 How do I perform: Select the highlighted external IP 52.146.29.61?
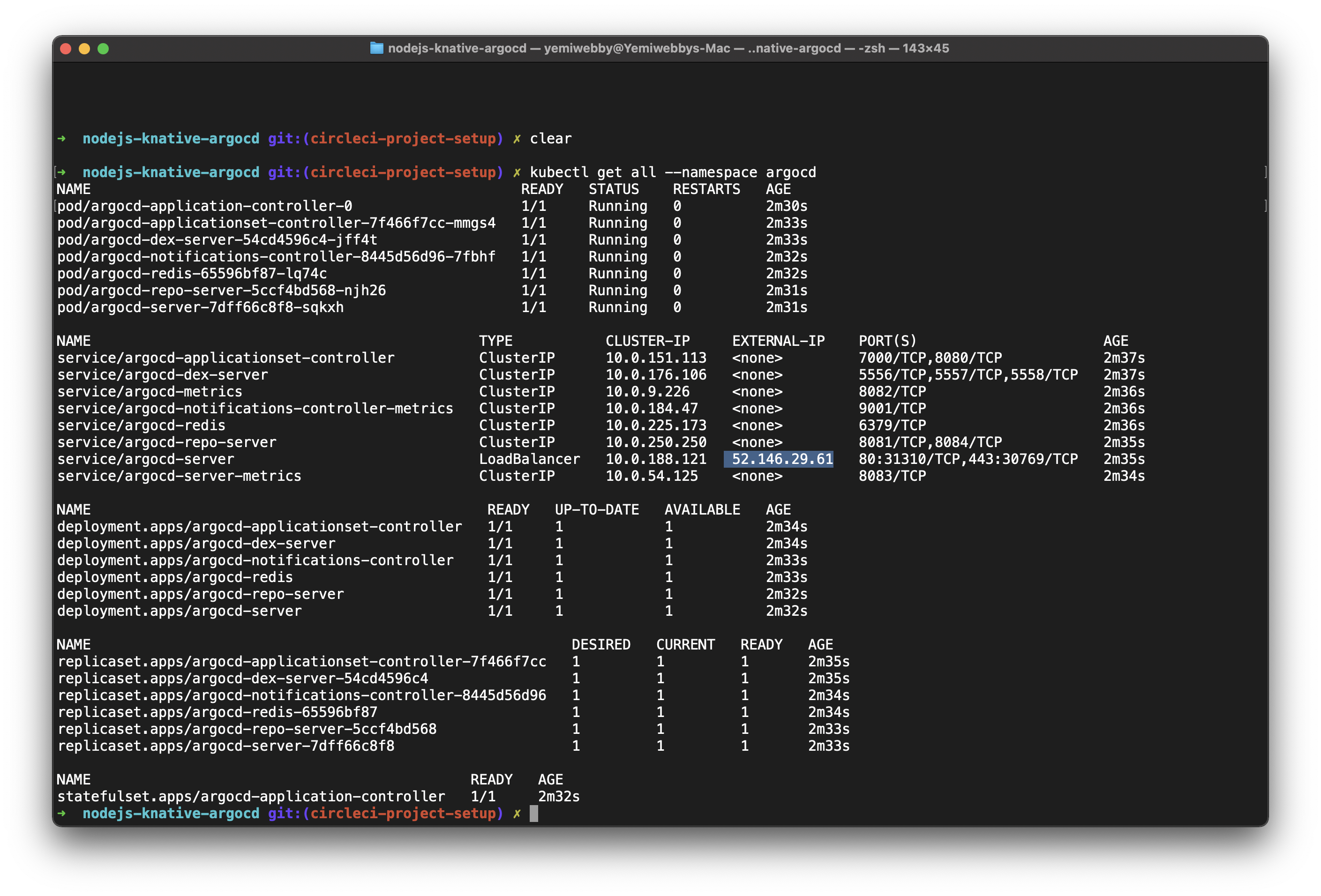click(x=778, y=459)
